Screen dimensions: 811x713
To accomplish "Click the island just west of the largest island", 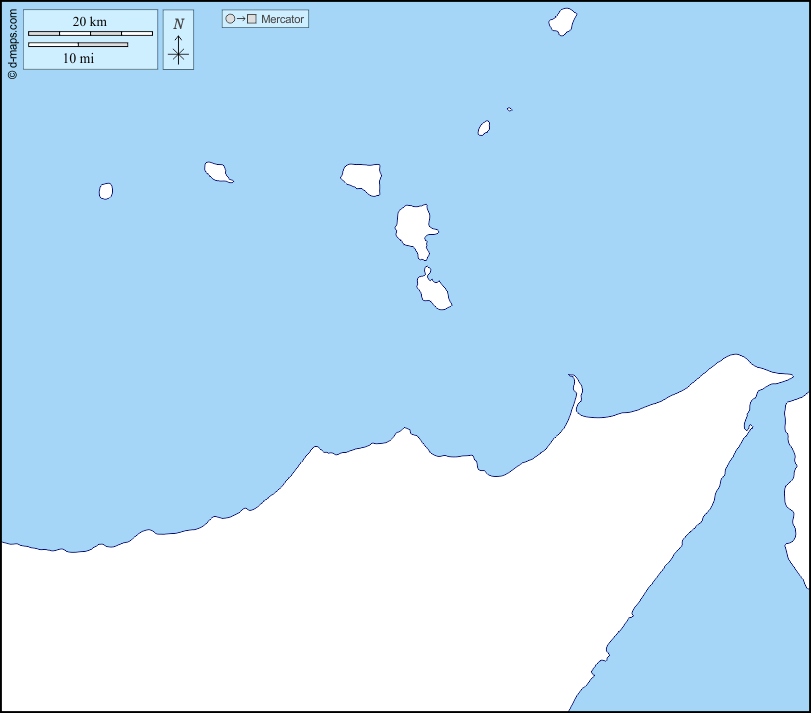I will tap(362, 178).
